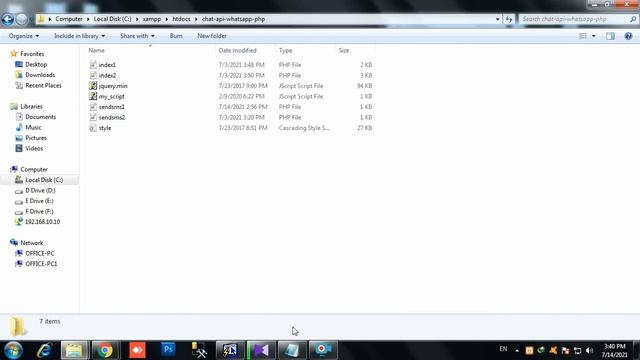Viewport: 640px width, 360px height.
Task: Select the index2 PHP file icon
Action: 93,75
